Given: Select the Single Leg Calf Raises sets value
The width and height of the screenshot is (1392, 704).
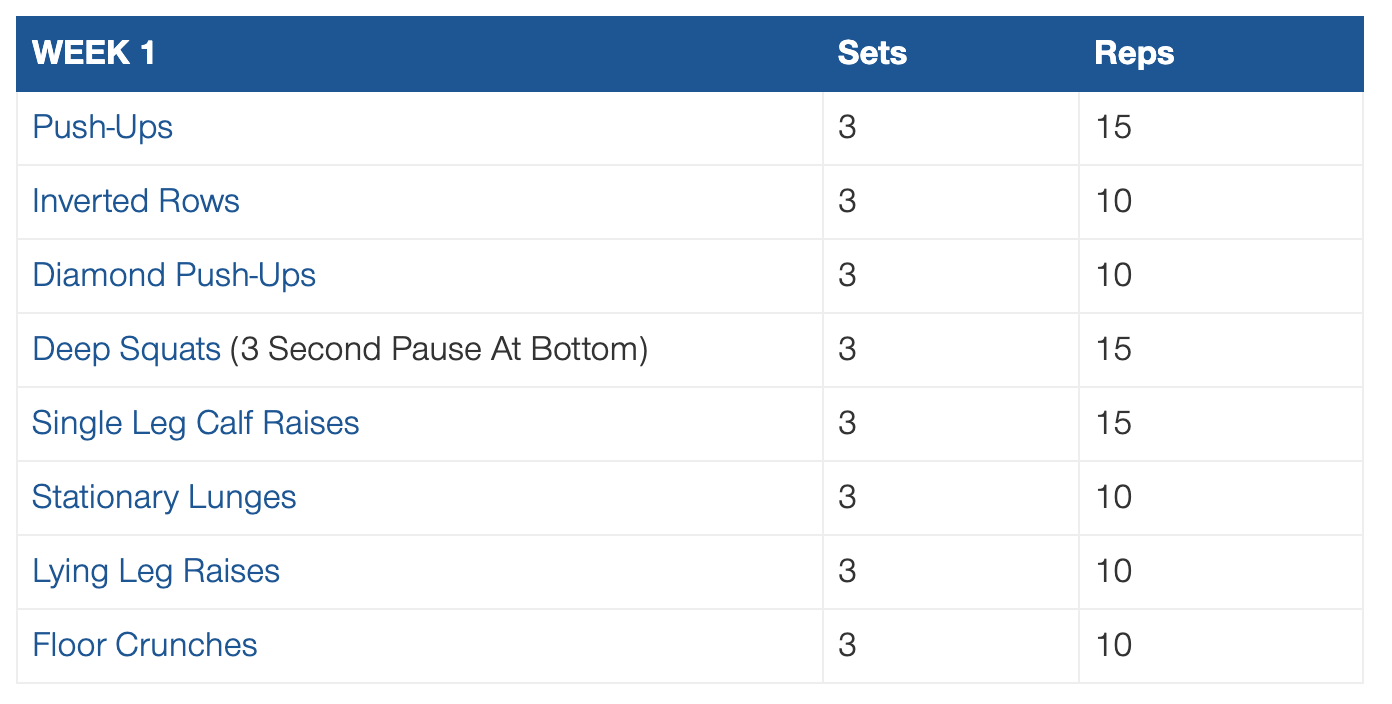Looking at the screenshot, I should click(847, 423).
